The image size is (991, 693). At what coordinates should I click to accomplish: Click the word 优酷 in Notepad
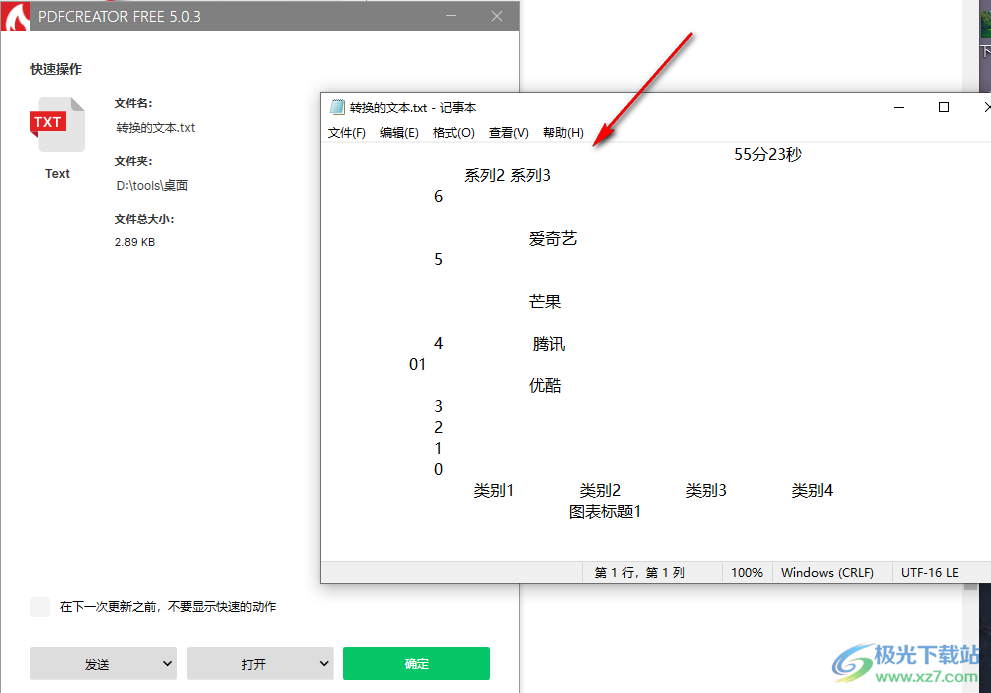point(545,385)
